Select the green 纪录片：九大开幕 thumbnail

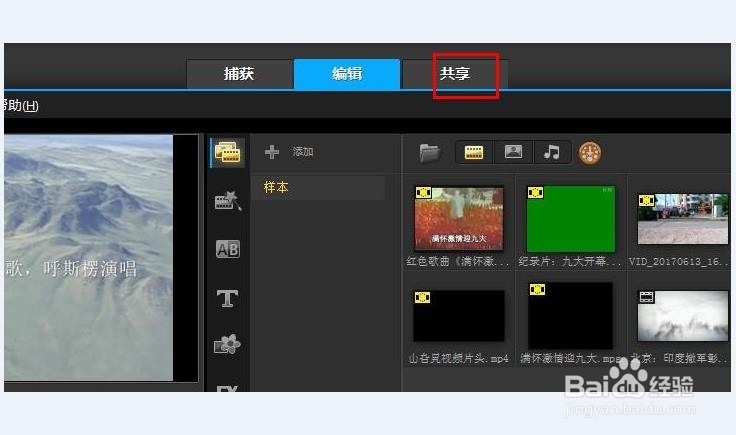pos(571,219)
